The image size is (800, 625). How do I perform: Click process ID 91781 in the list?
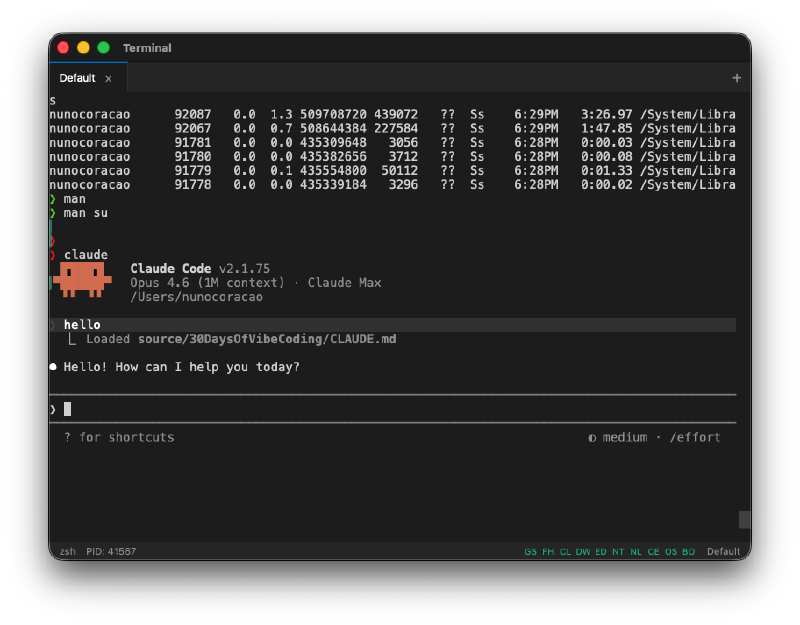(192, 142)
